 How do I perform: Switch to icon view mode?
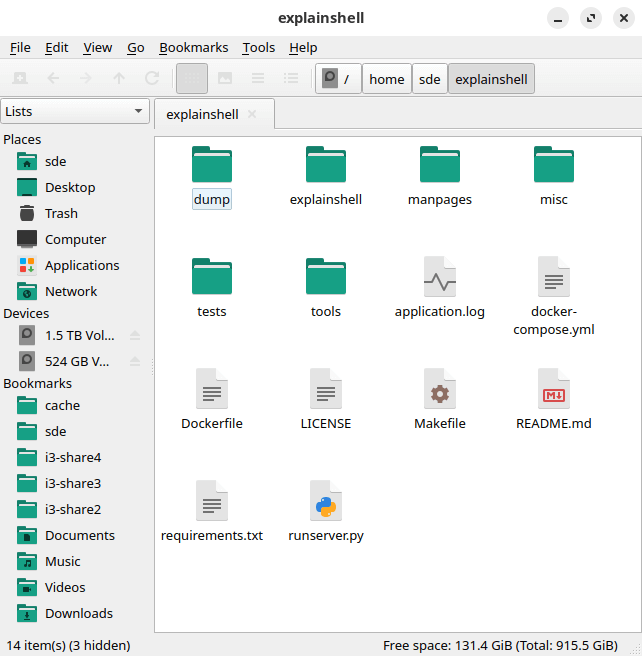192,78
